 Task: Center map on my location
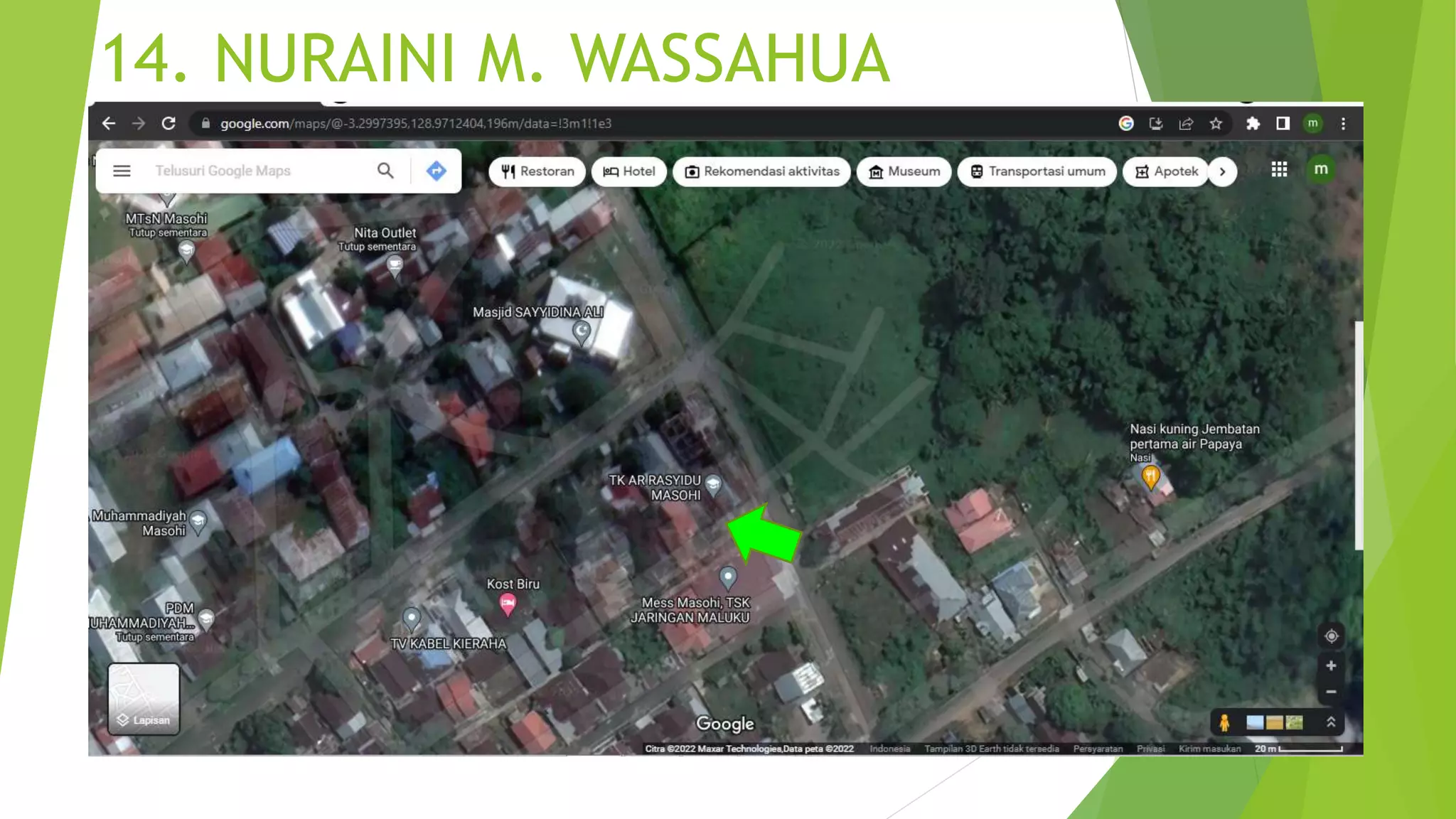[1331, 636]
